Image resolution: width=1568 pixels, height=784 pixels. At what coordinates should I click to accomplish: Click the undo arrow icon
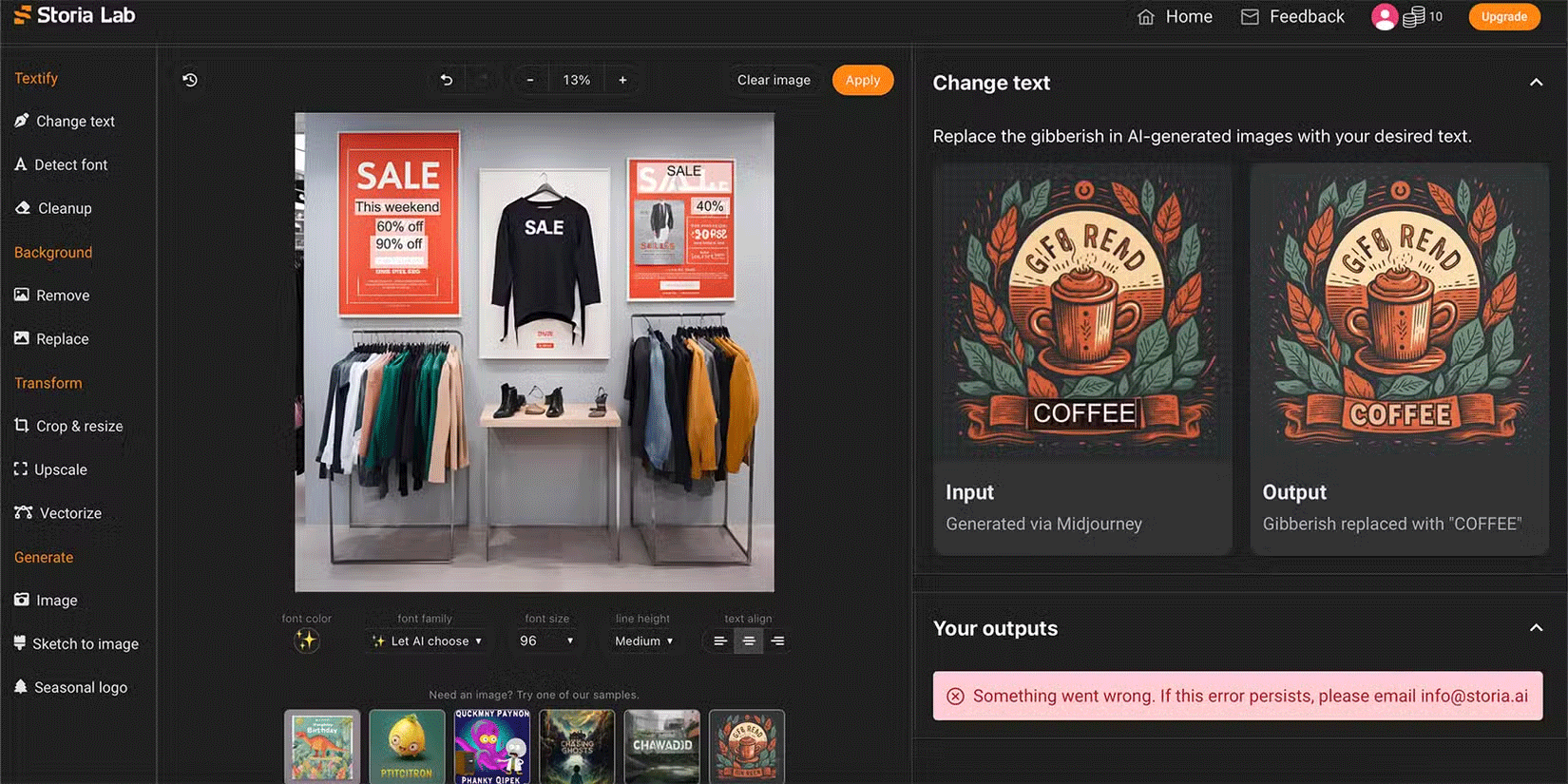coord(447,80)
